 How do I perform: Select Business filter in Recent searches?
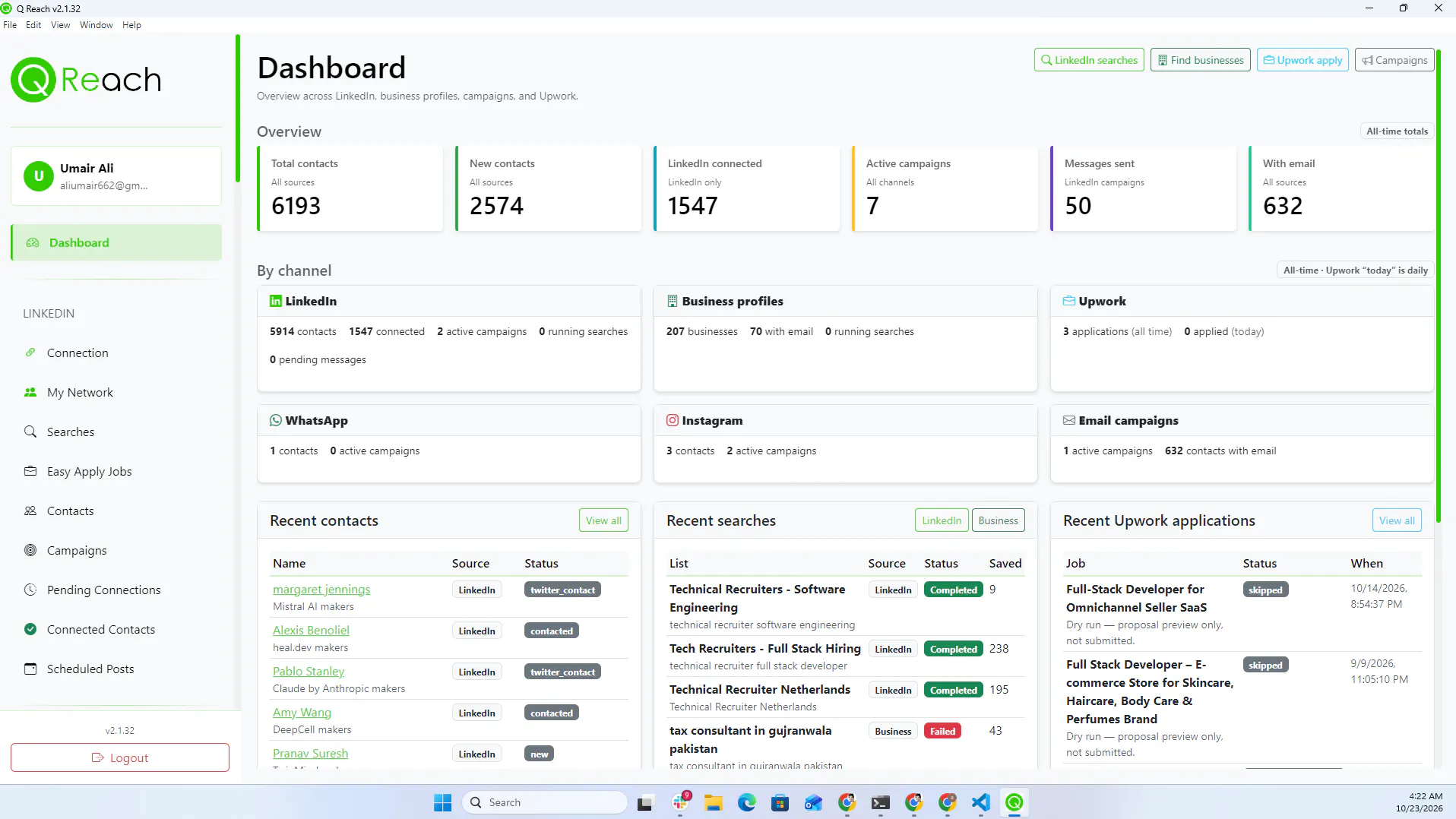click(x=998, y=520)
